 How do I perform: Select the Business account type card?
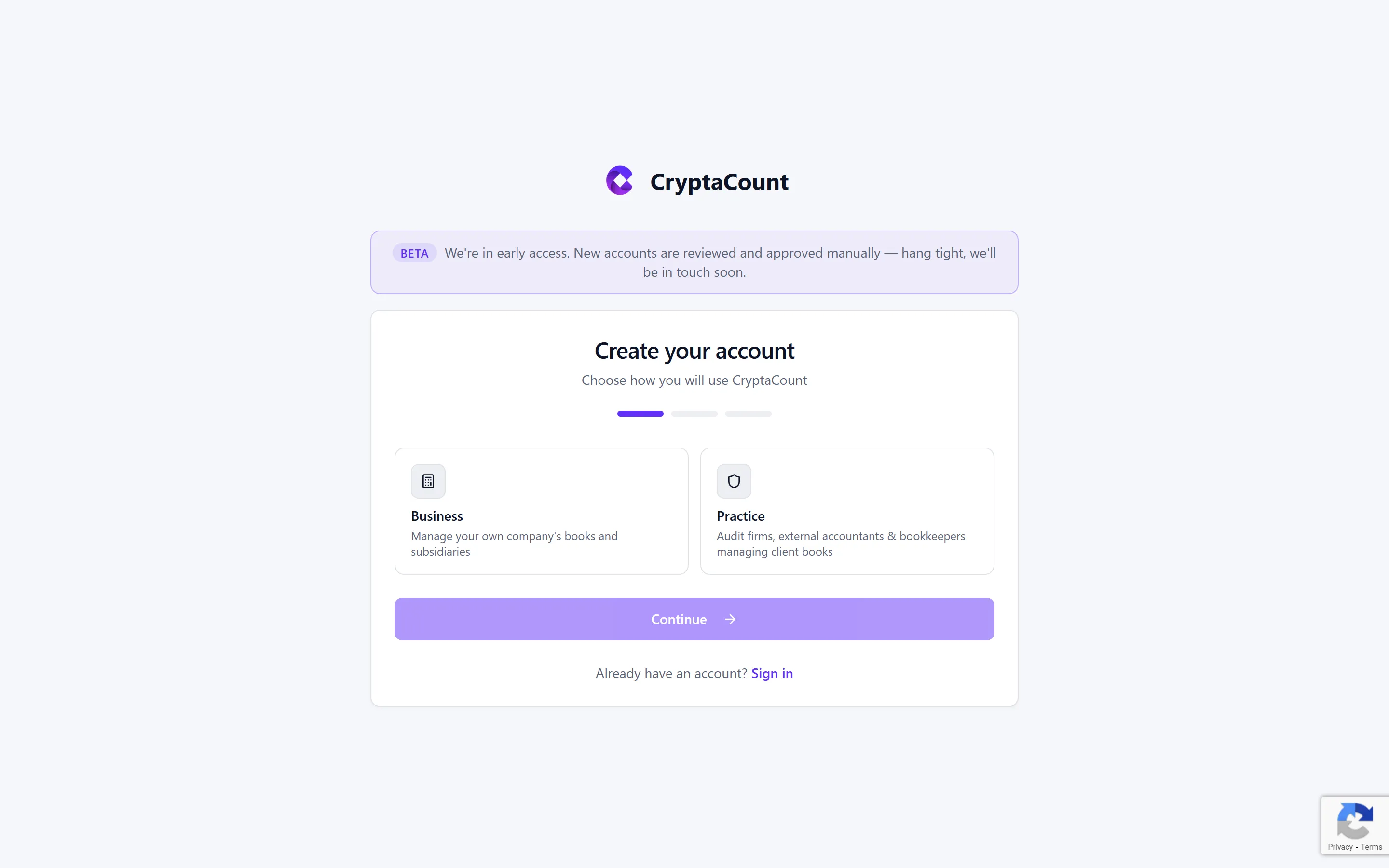[x=541, y=511]
